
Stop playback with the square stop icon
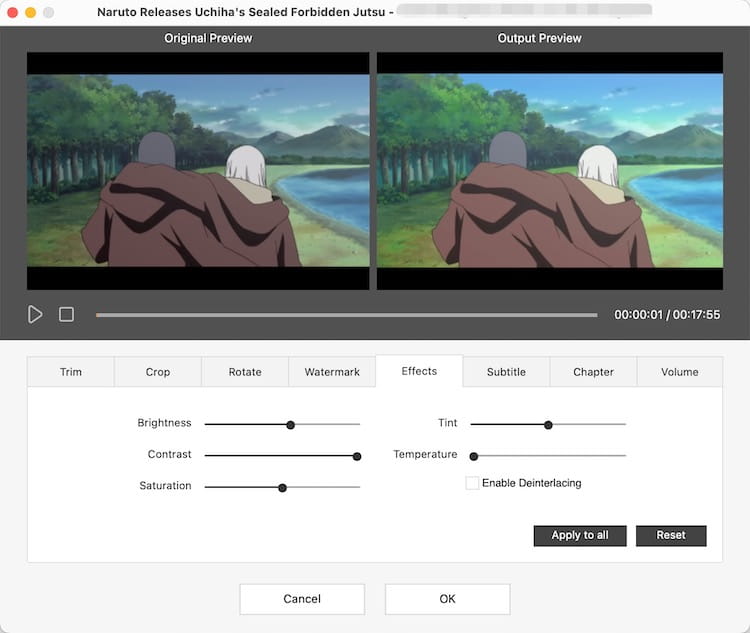[66, 314]
